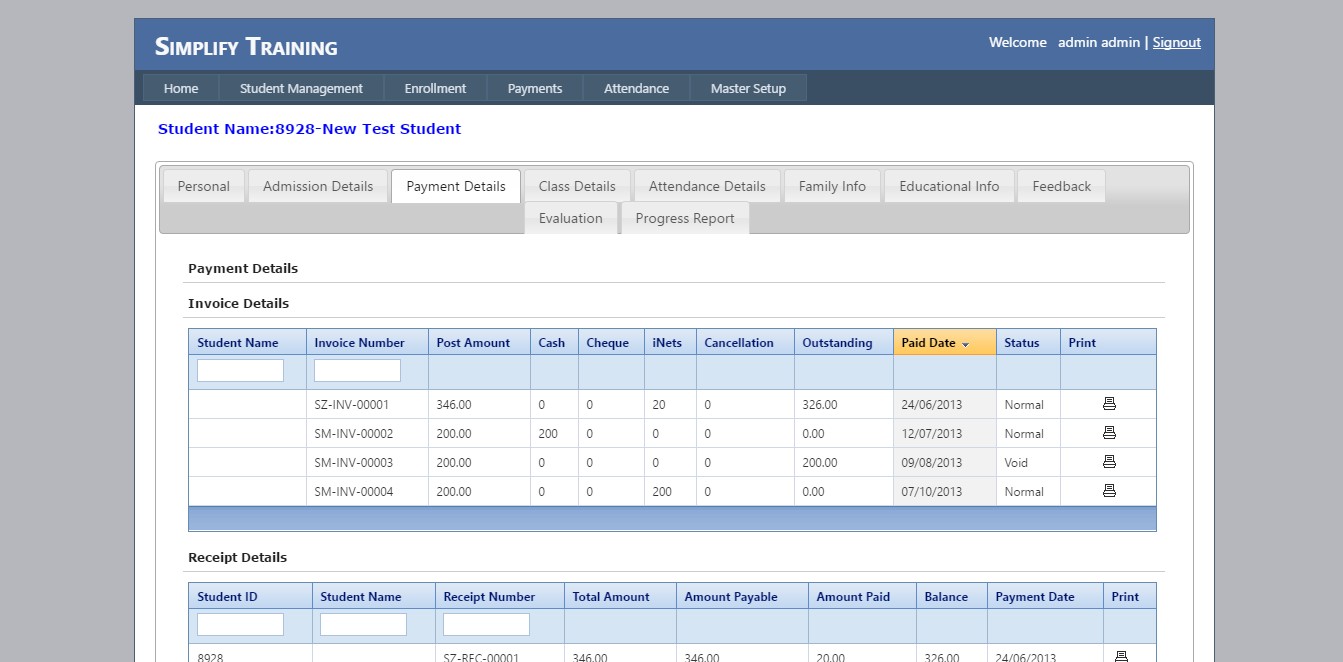Click print icon for void invoice SM-INV-00003
This screenshot has width=1343, height=662.
tap(1108, 462)
